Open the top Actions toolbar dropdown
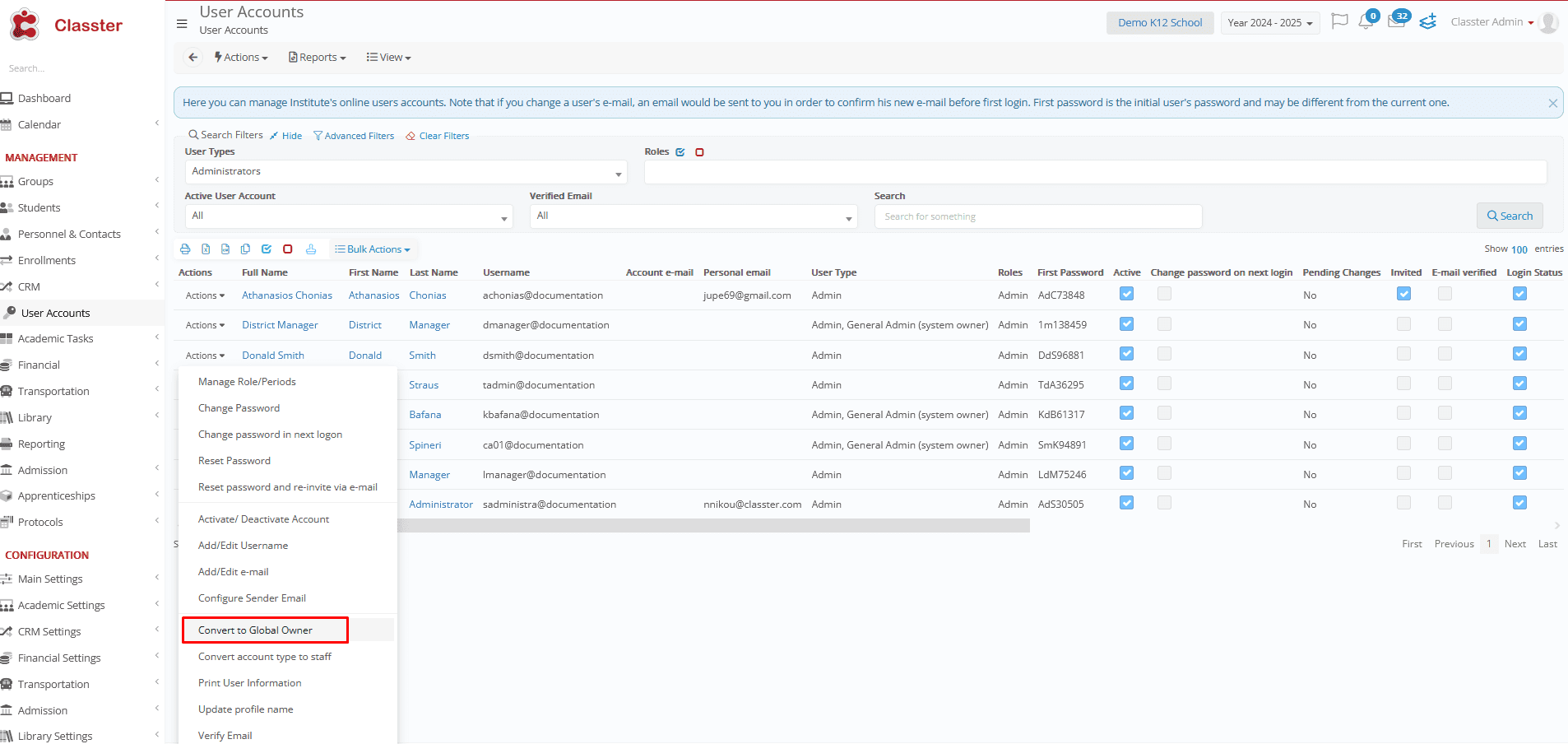1568x744 pixels. coord(241,58)
